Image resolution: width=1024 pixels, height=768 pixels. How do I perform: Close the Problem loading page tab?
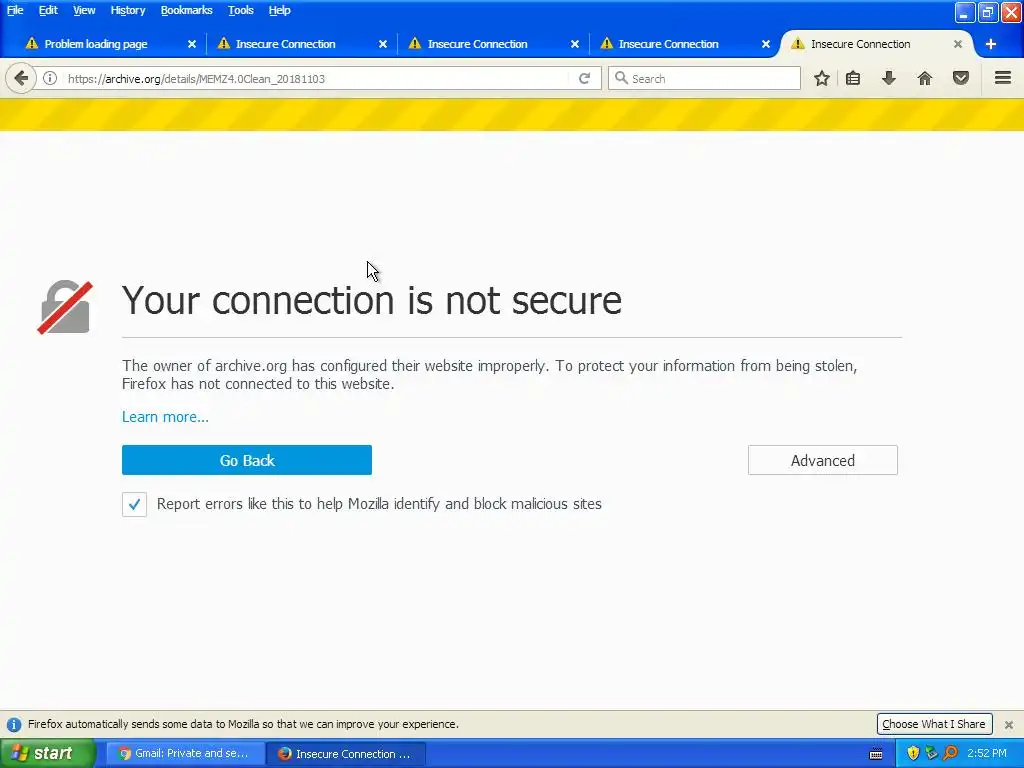point(191,44)
